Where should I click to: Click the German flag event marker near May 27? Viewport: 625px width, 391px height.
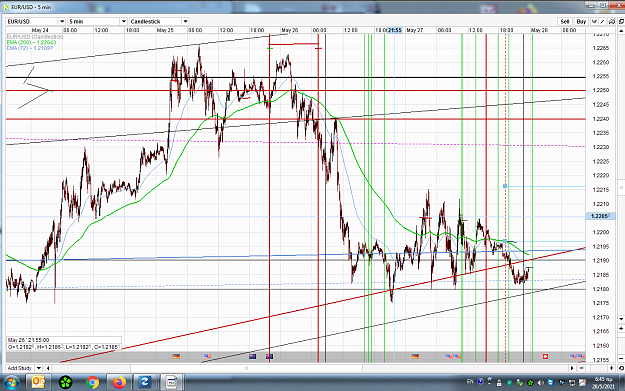tap(415, 356)
